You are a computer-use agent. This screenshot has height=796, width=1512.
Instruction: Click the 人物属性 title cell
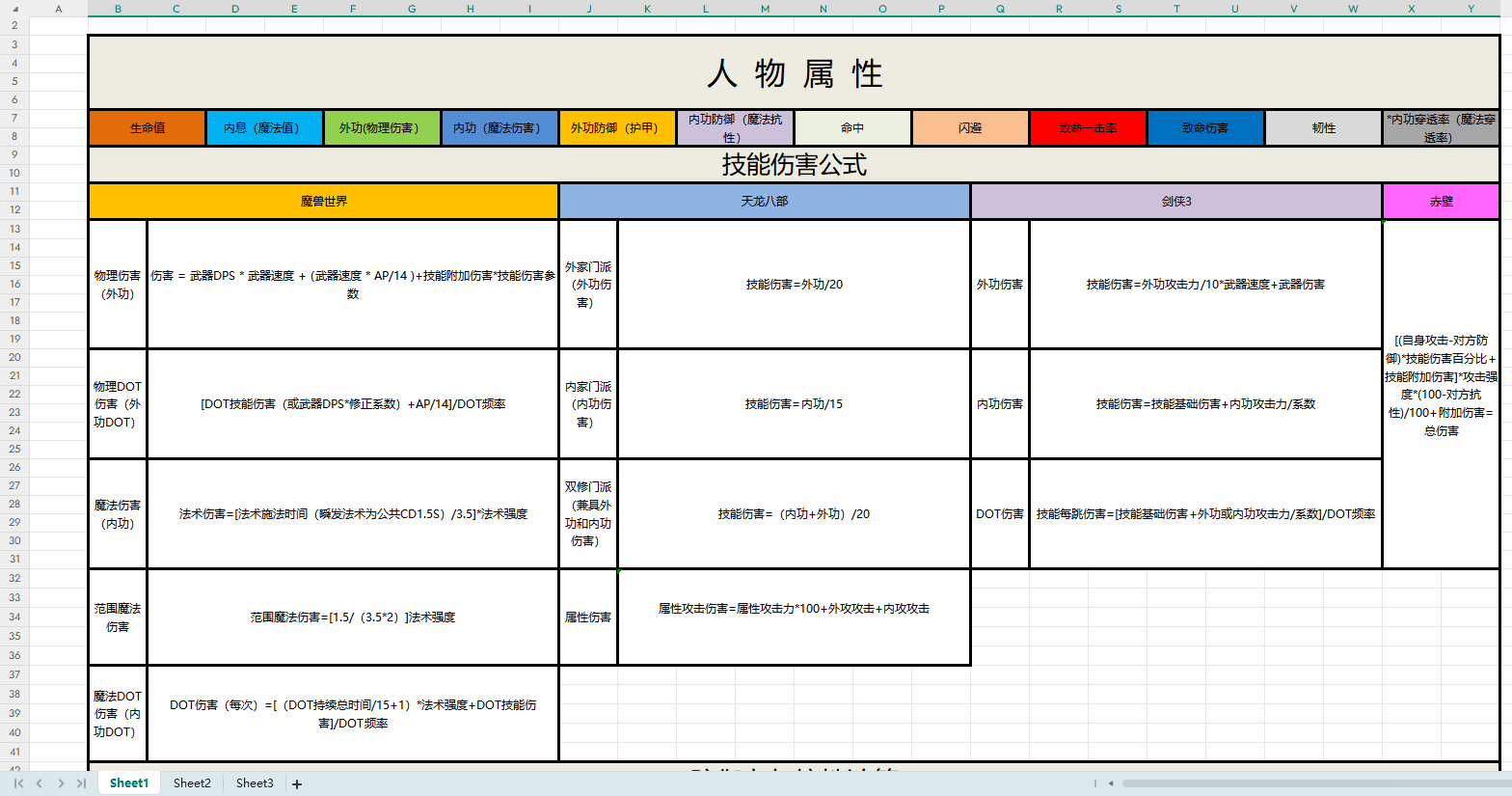point(795,72)
